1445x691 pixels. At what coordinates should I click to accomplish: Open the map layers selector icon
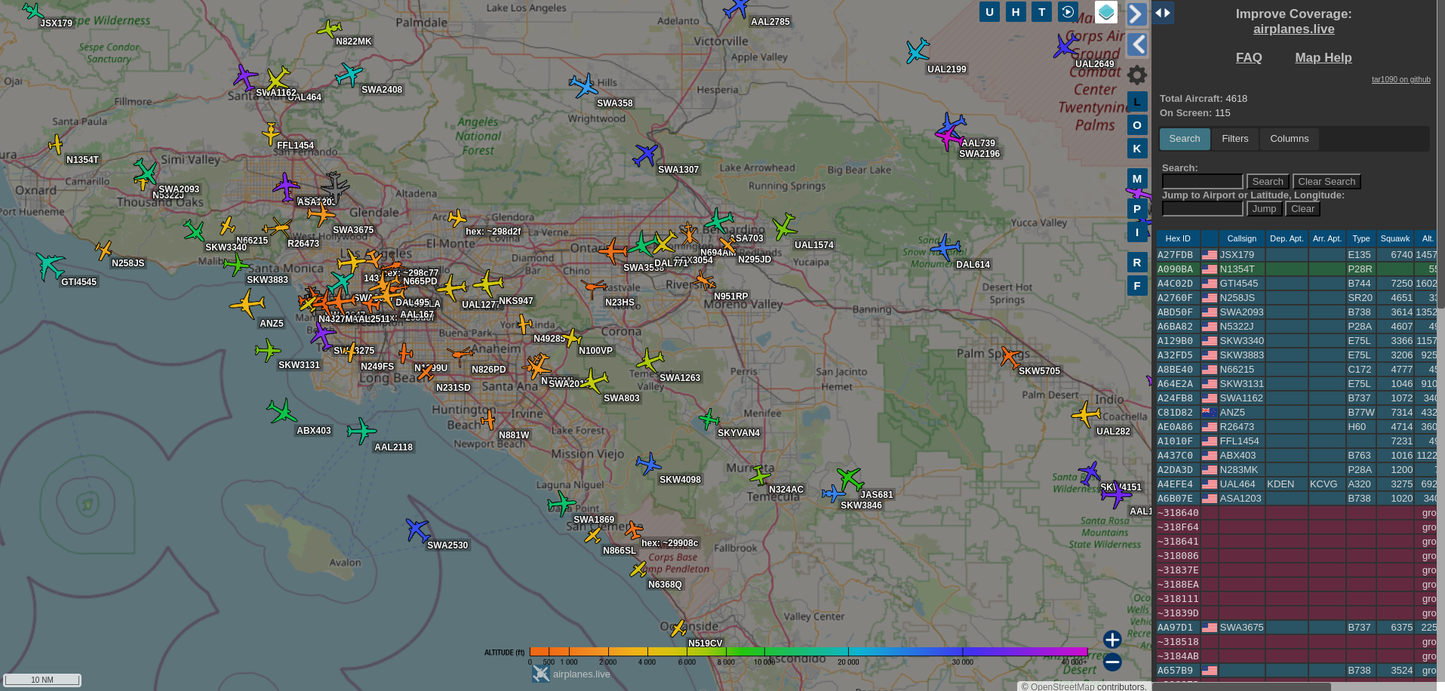click(x=1106, y=12)
